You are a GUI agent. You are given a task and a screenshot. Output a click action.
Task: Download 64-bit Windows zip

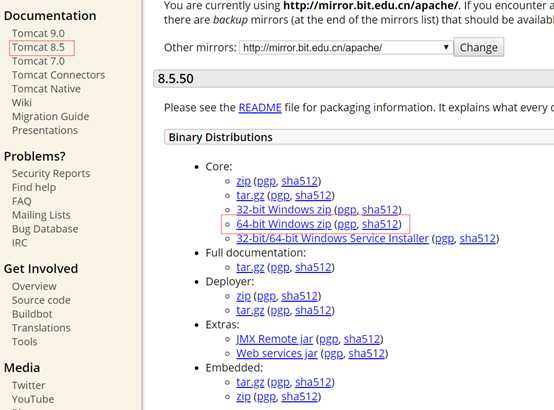pos(284,224)
